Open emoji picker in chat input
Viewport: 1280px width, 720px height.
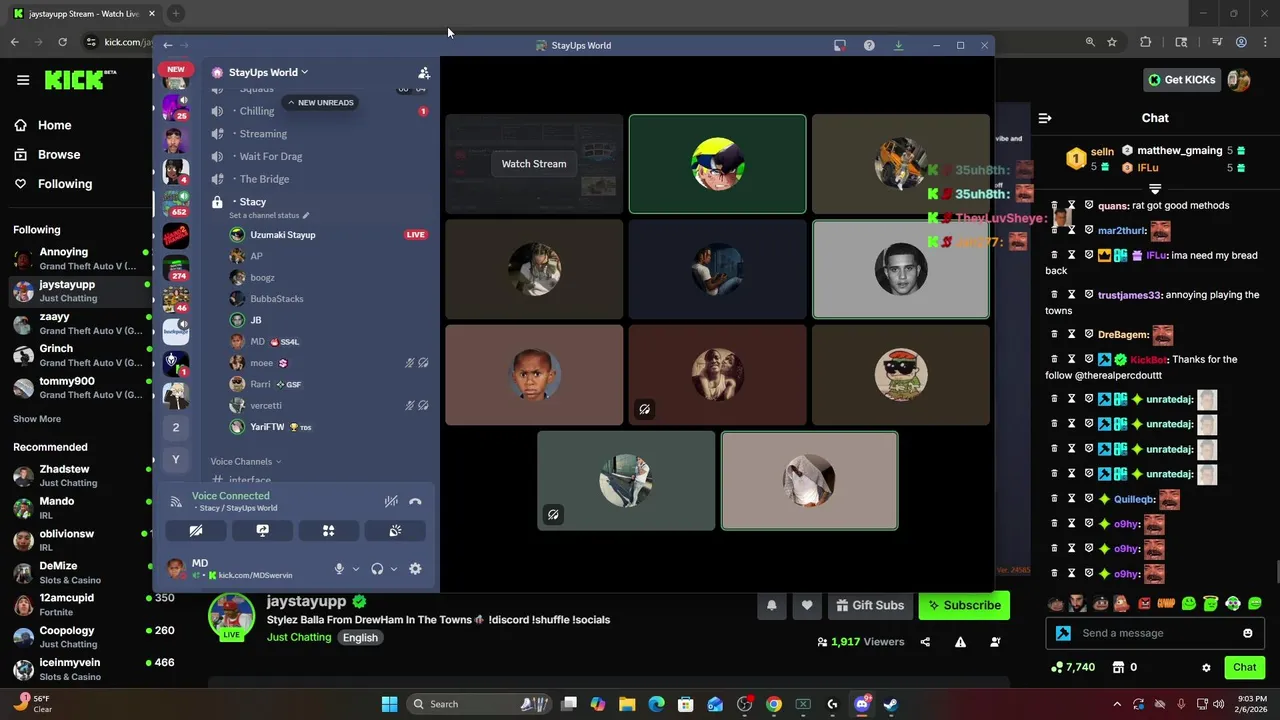(x=1247, y=633)
